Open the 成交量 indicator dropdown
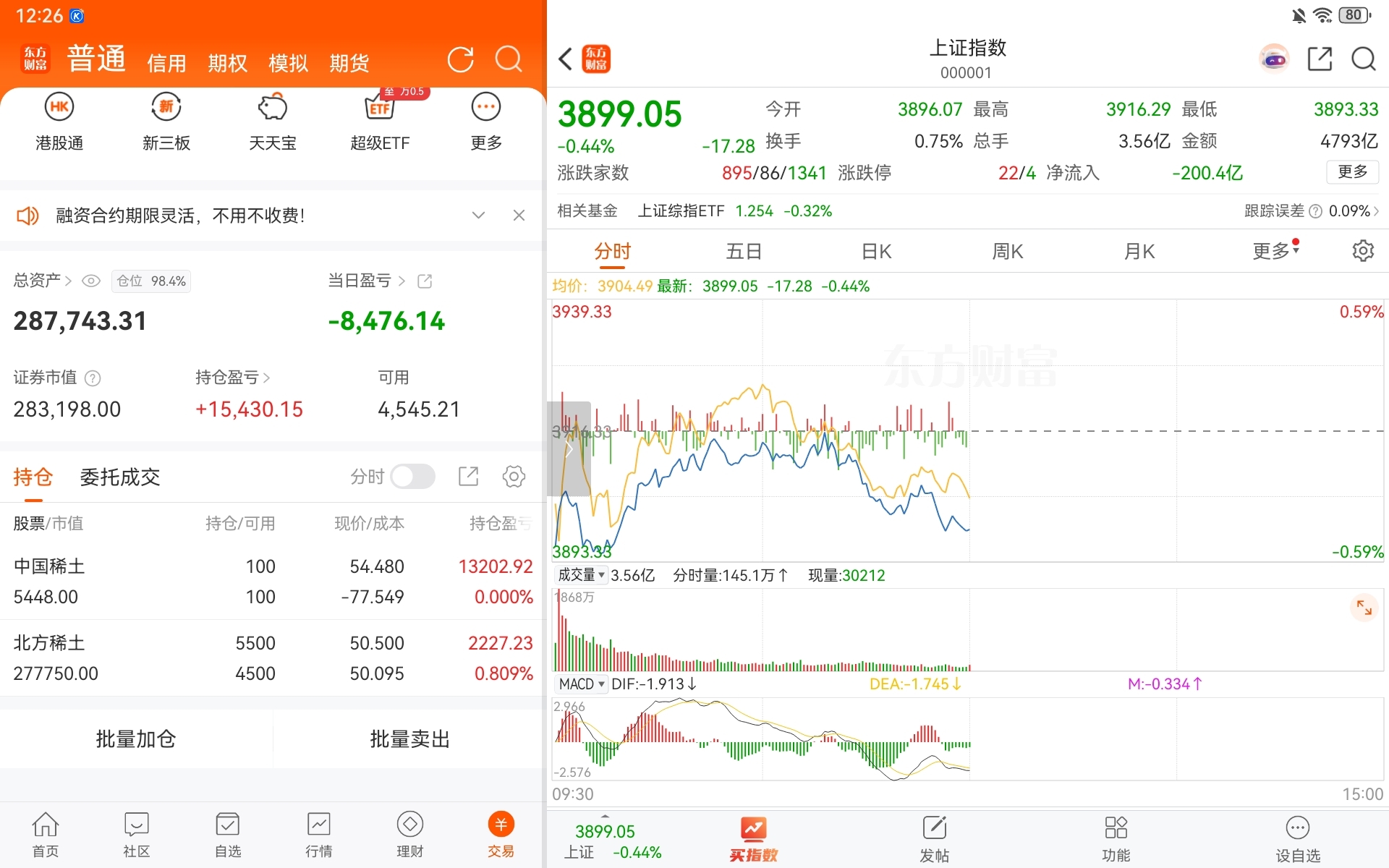Viewport: 1389px width, 868px height. [x=581, y=575]
